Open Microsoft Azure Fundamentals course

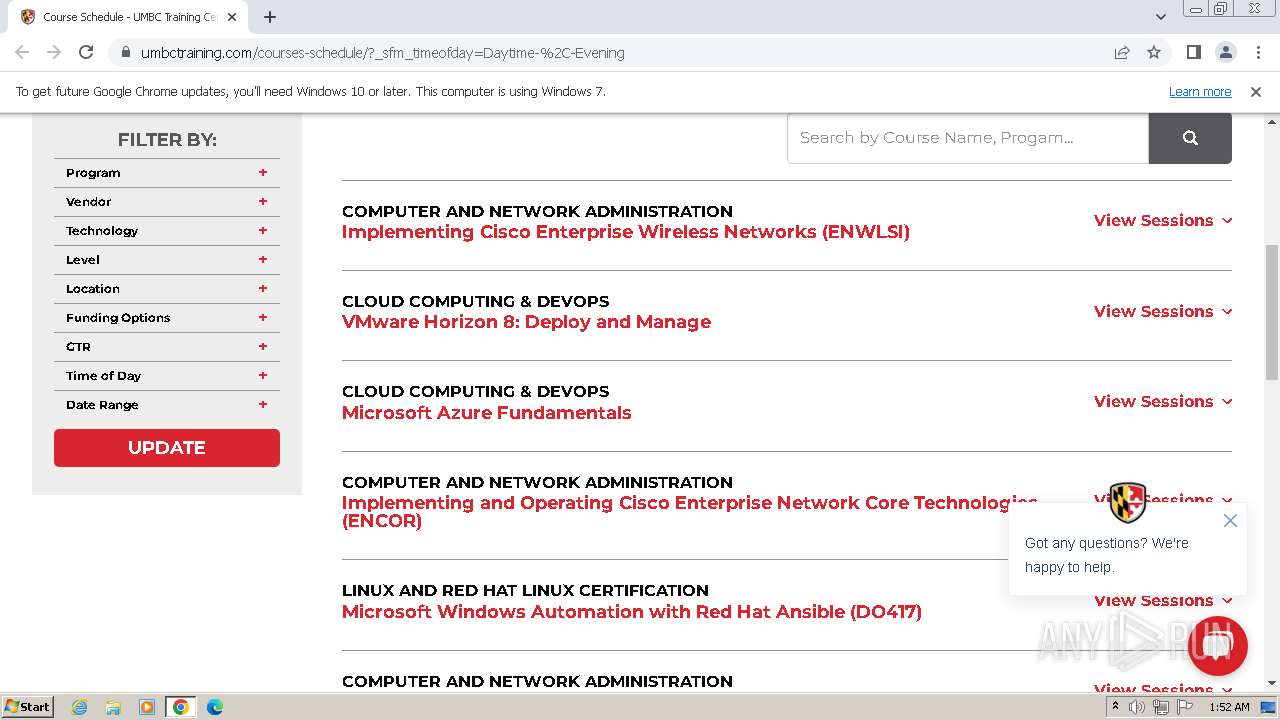tap(487, 413)
